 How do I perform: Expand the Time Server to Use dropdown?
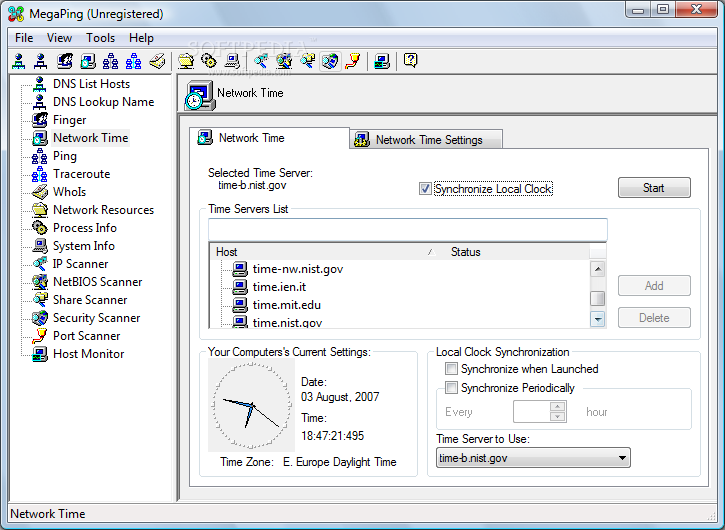coord(622,458)
